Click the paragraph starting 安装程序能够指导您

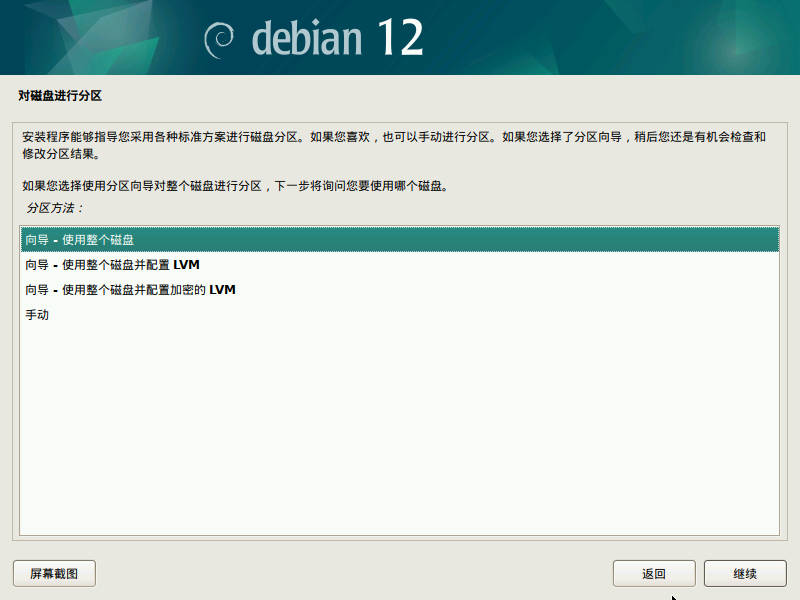[x=393, y=145]
